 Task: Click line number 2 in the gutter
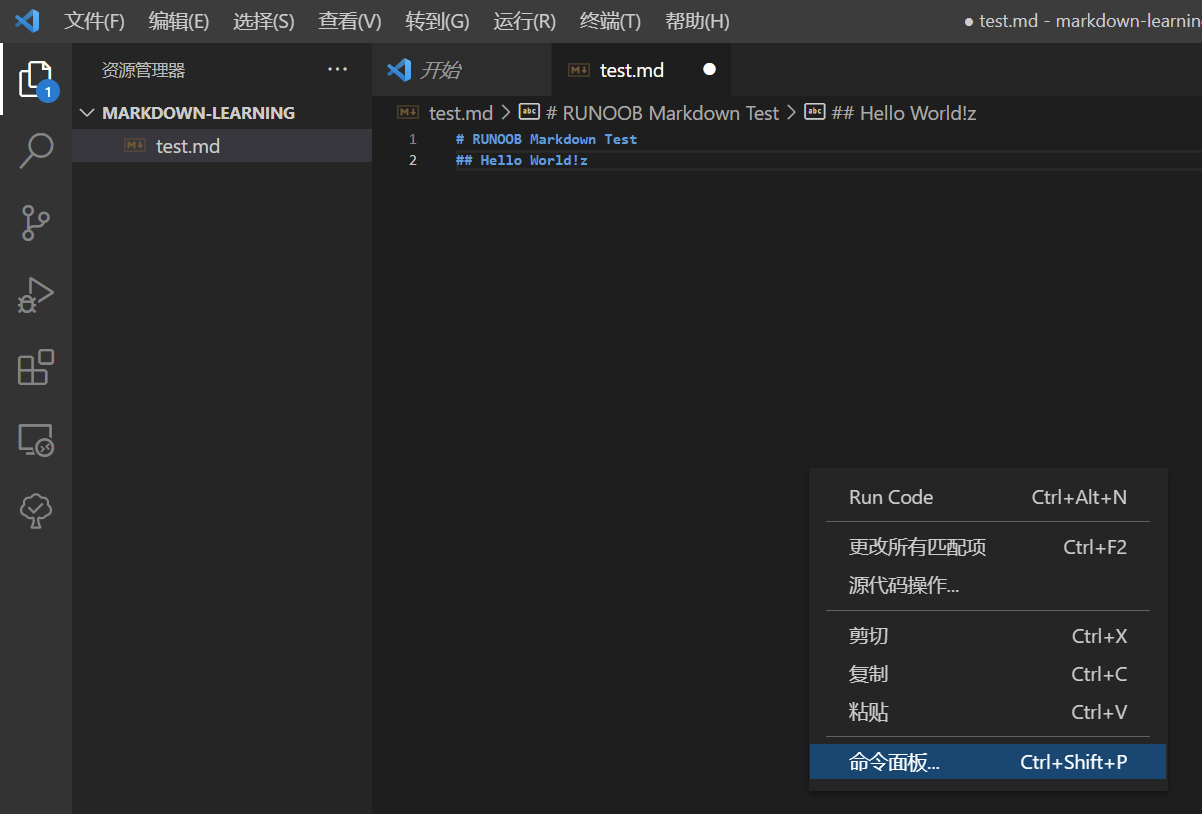point(413,160)
